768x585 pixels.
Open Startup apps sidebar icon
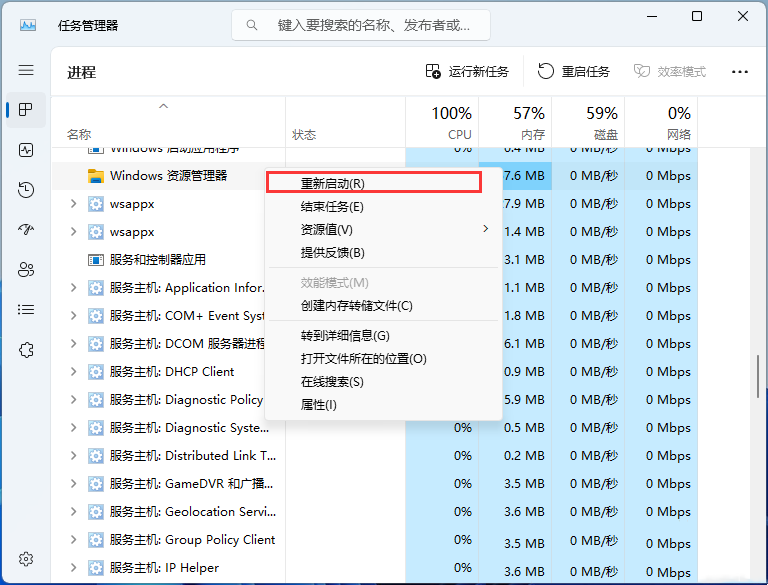pyautogui.click(x=26, y=230)
